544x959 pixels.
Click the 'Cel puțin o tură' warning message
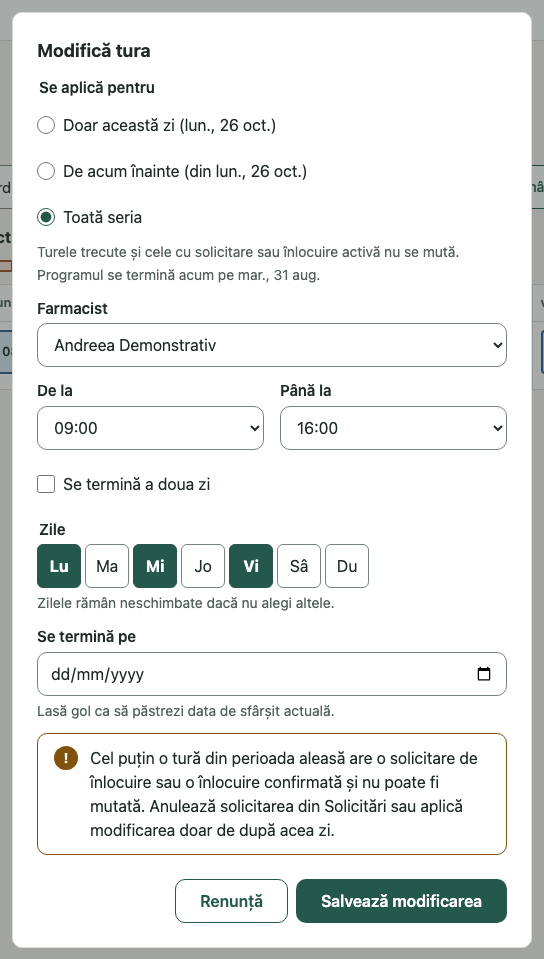coord(284,794)
